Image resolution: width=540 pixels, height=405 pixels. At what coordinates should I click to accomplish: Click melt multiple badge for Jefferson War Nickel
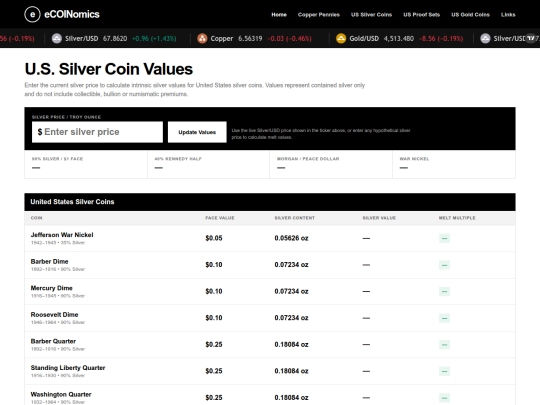coord(444,238)
